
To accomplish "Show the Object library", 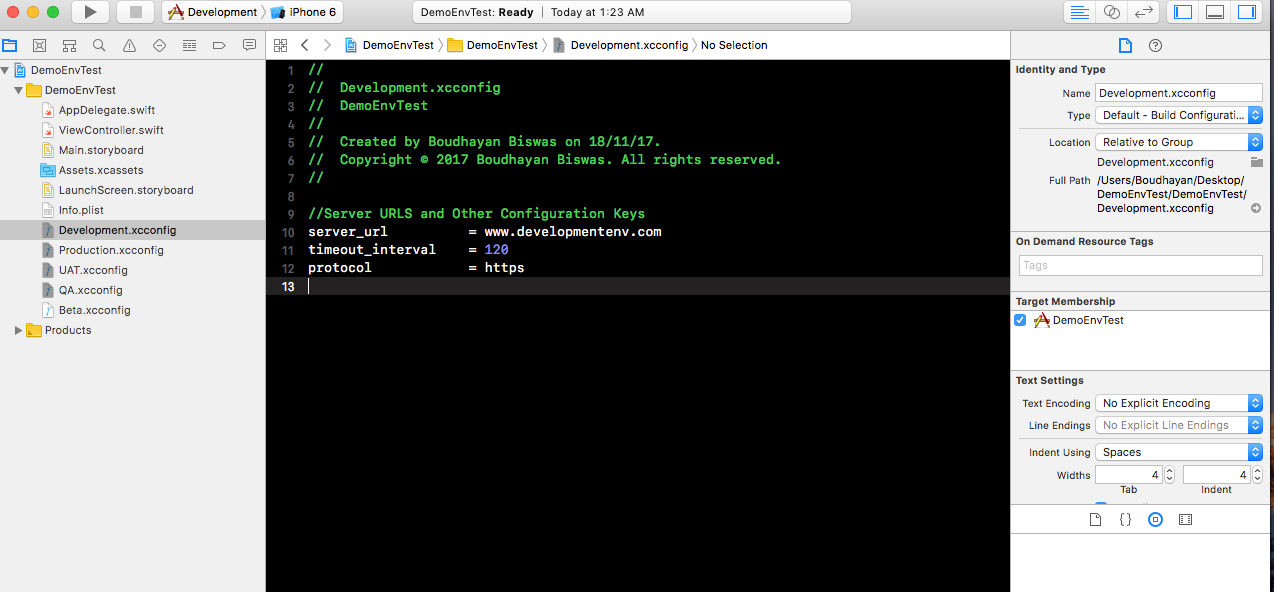I will [1155, 520].
